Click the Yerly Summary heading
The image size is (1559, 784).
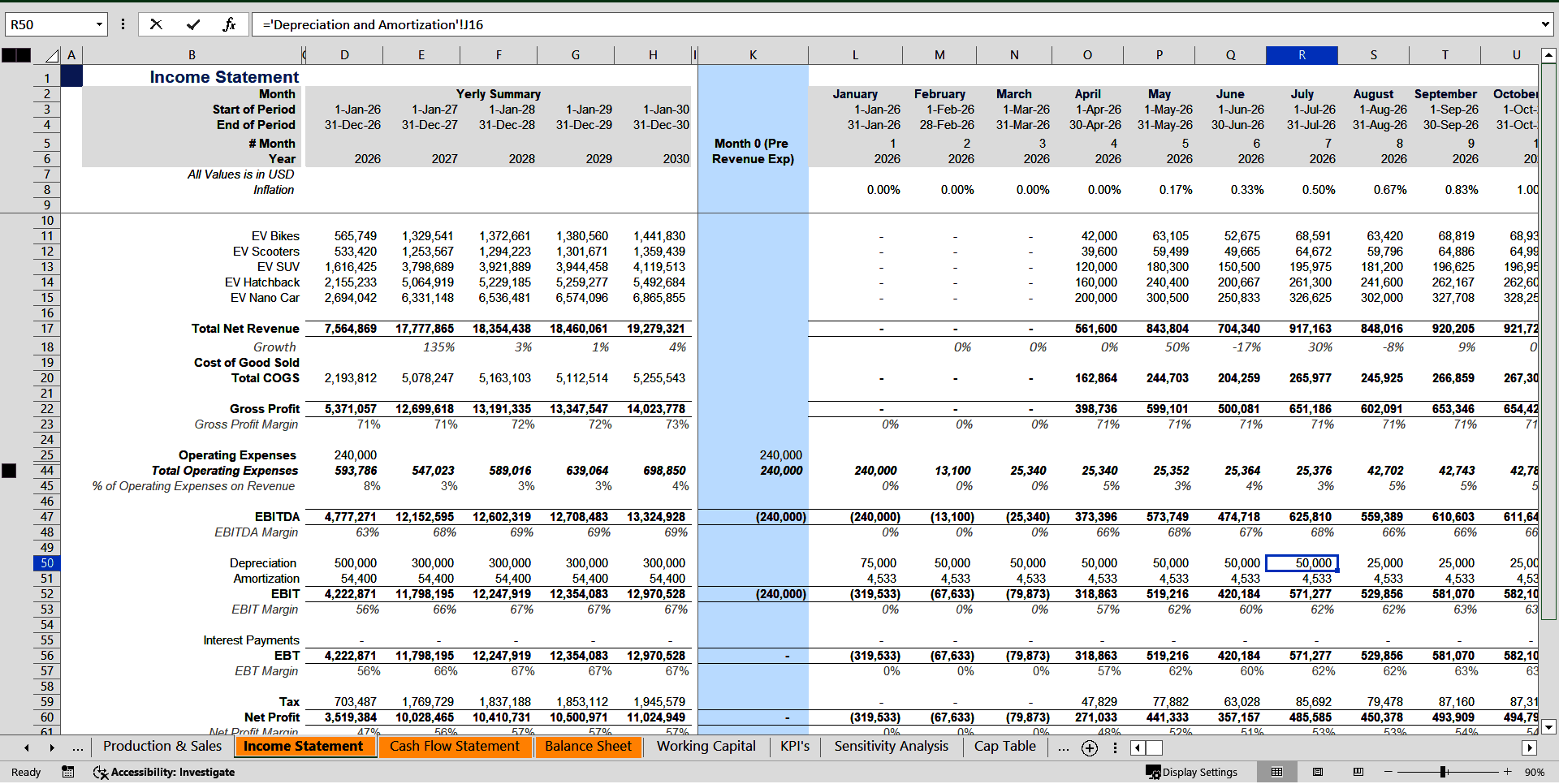click(x=499, y=94)
